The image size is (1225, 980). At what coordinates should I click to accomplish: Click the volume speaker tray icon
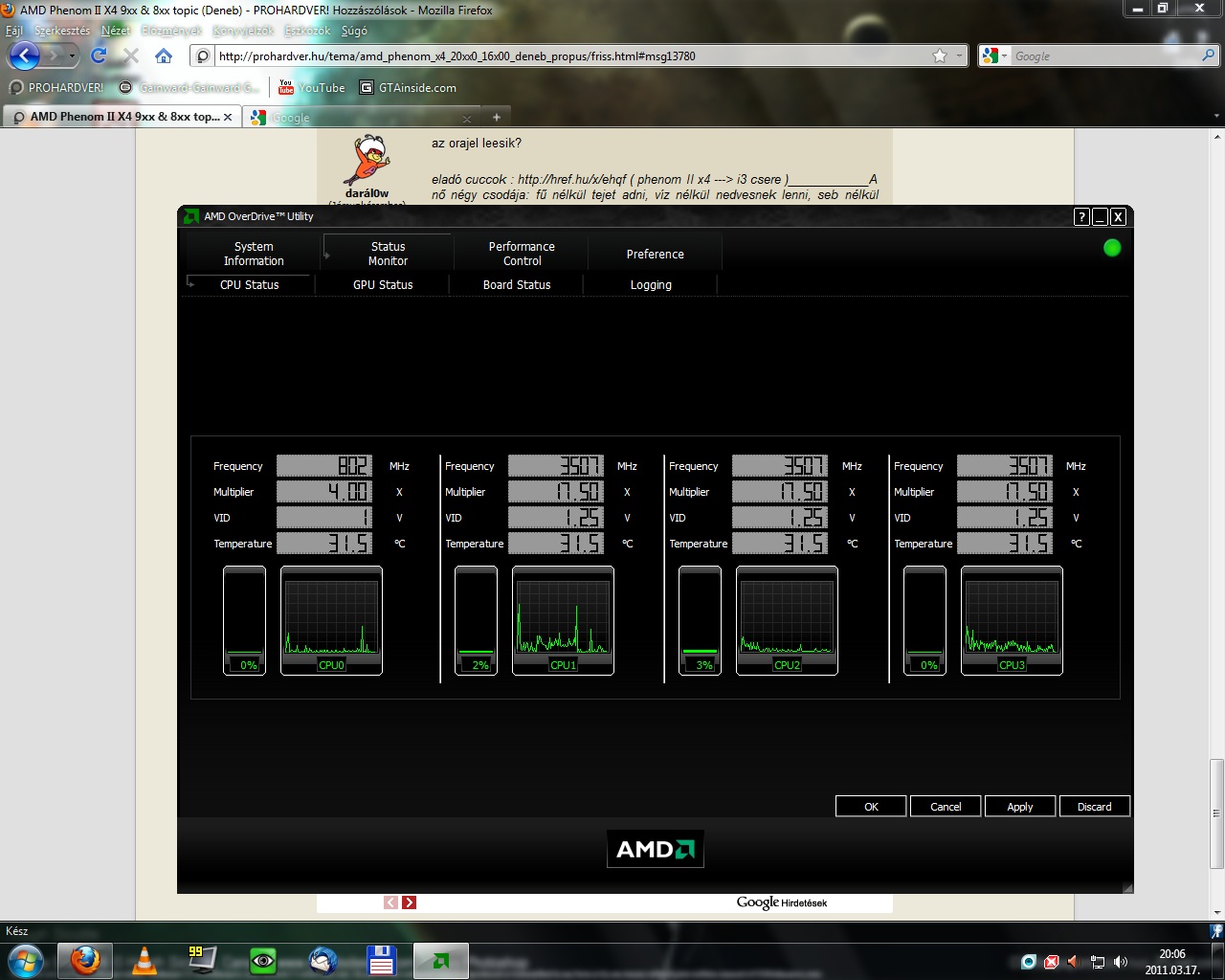pos(1121,962)
